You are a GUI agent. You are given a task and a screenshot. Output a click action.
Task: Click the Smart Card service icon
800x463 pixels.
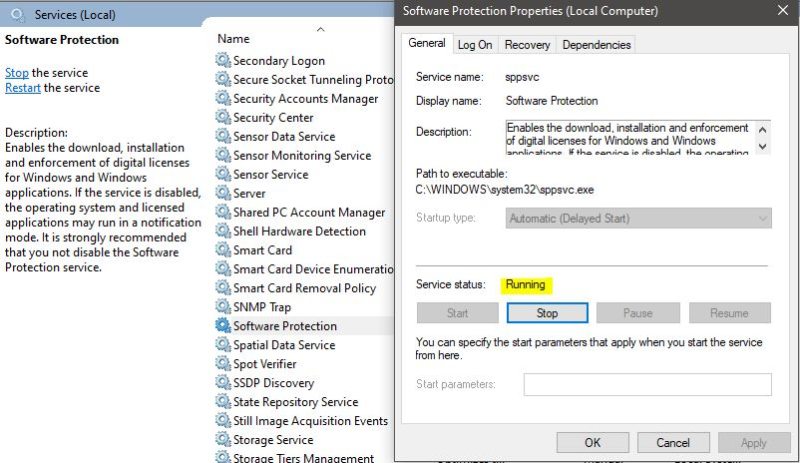(223, 250)
